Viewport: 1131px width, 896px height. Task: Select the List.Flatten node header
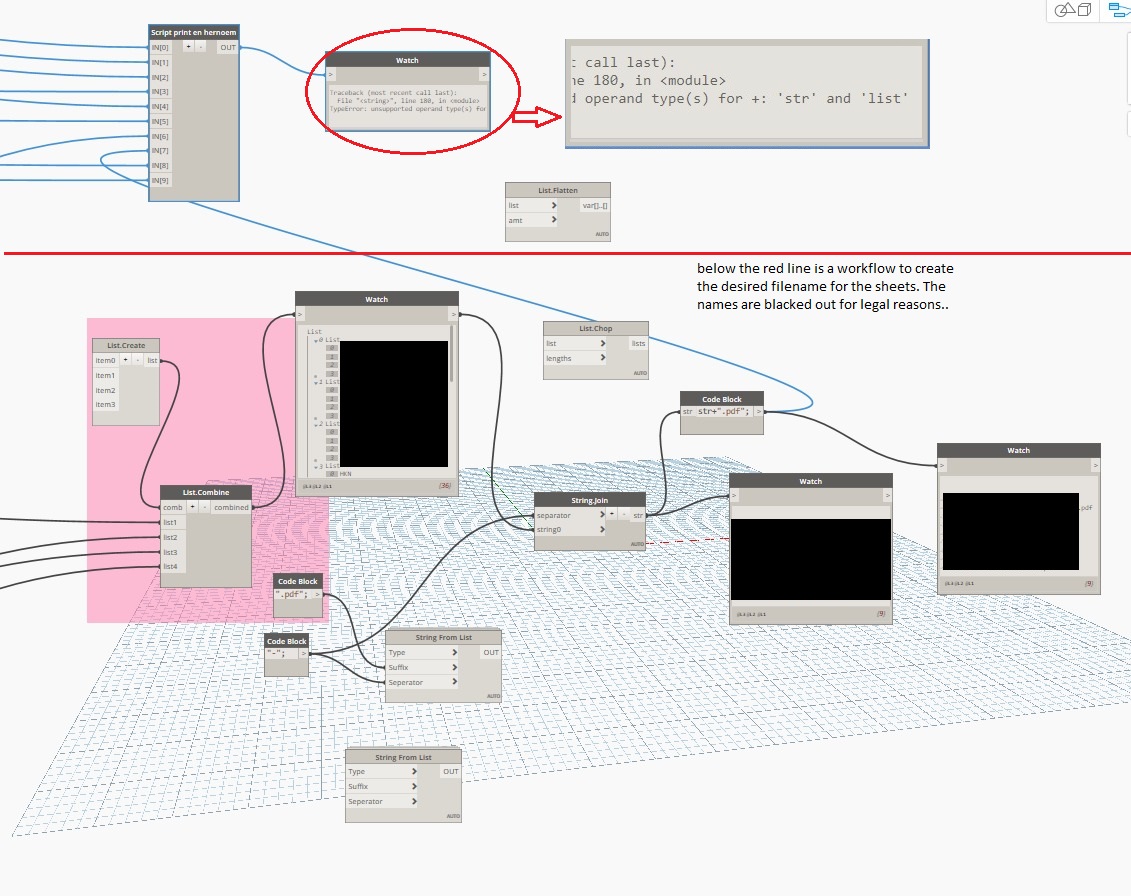[558, 190]
